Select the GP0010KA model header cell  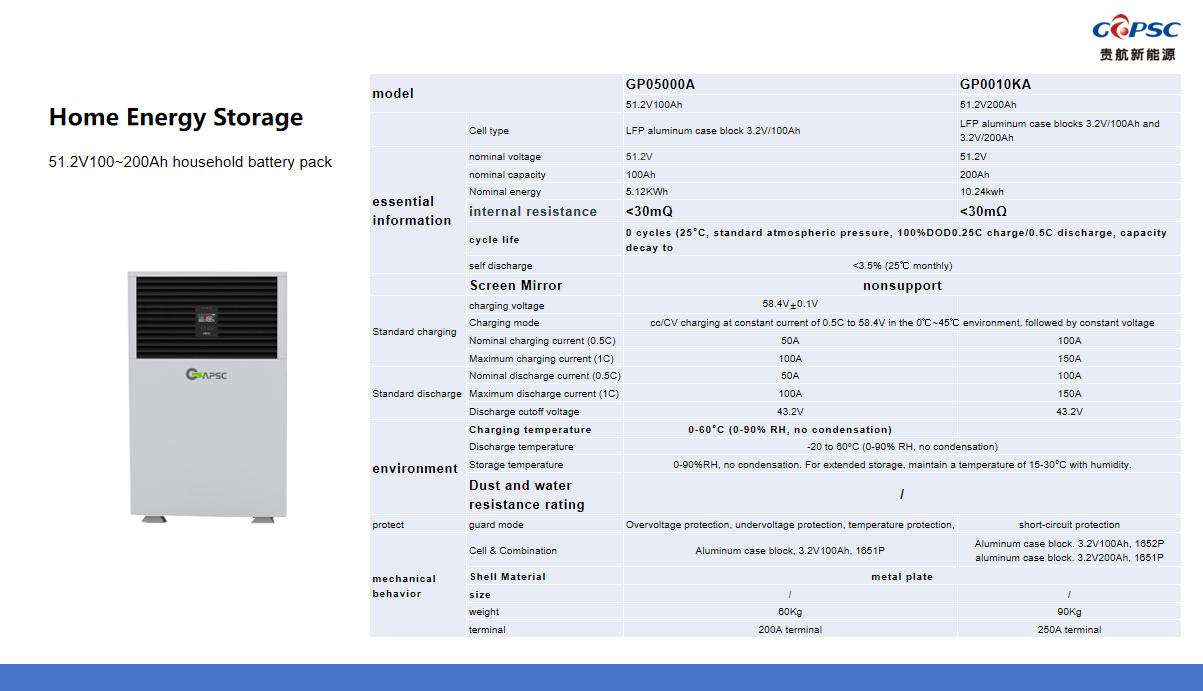pos(995,85)
